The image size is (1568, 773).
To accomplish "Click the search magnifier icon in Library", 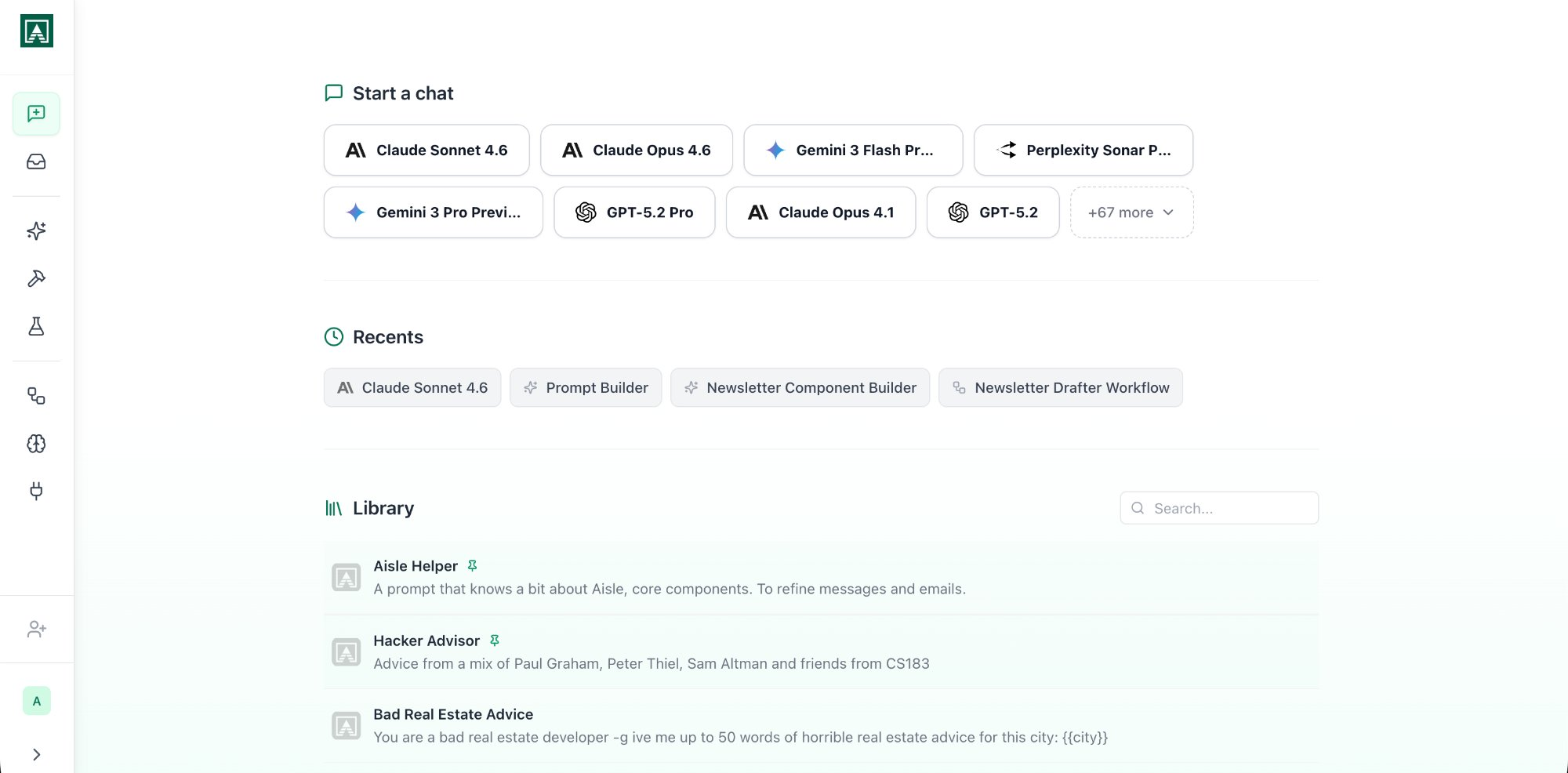I will (x=1138, y=508).
